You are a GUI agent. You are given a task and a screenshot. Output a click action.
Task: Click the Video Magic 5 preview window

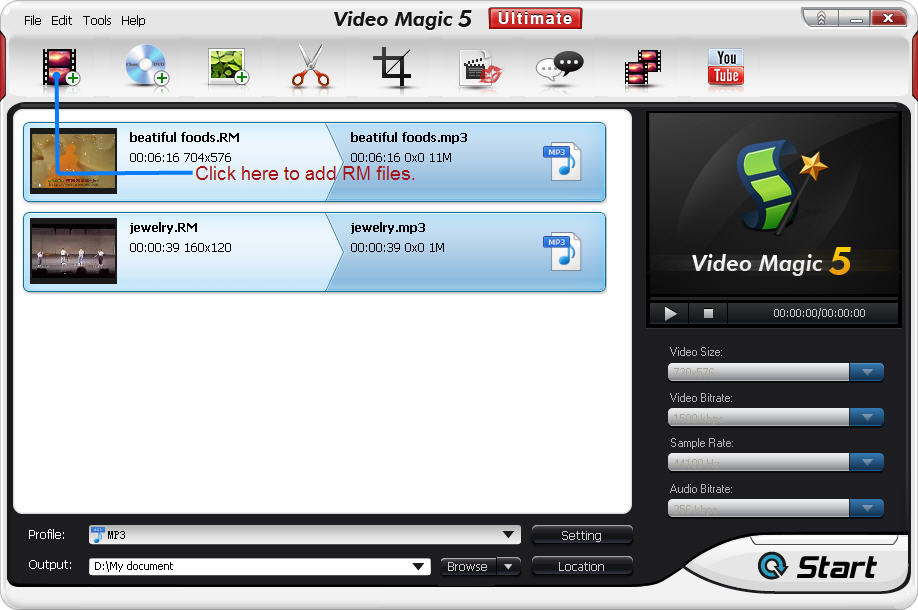pyautogui.click(x=773, y=204)
